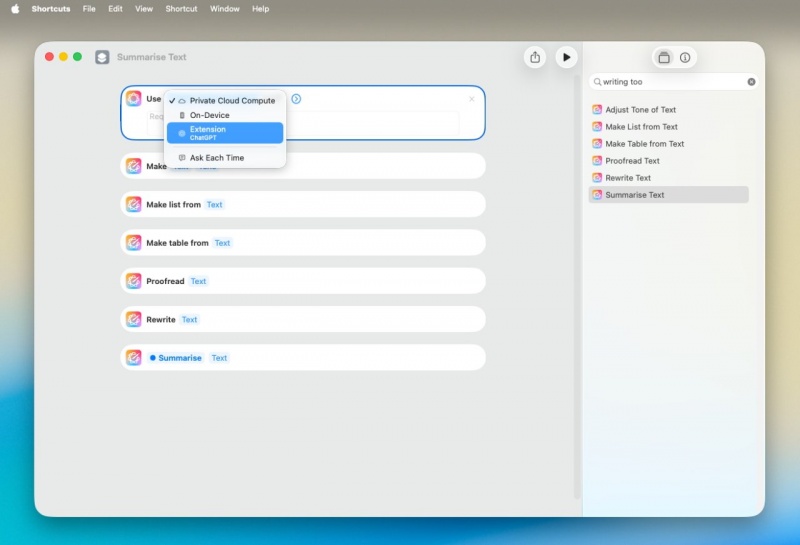Open the File menu

coord(89,9)
